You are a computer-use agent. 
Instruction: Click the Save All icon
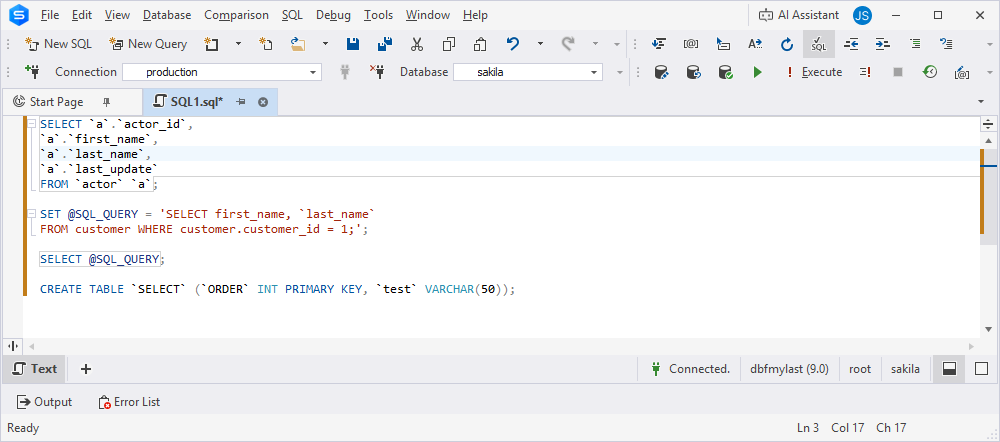tap(385, 44)
